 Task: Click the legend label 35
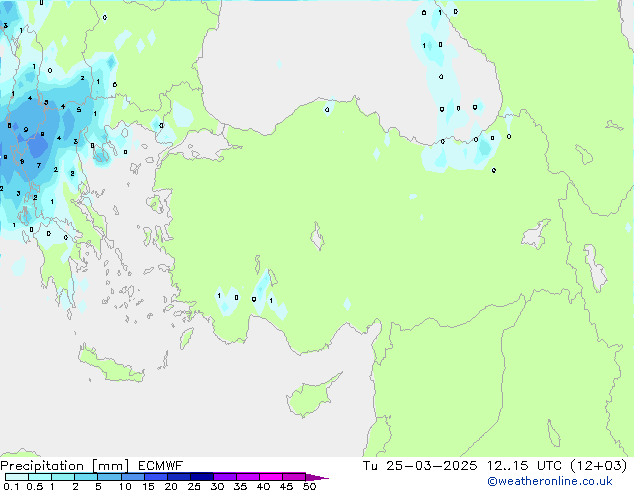tap(240, 486)
